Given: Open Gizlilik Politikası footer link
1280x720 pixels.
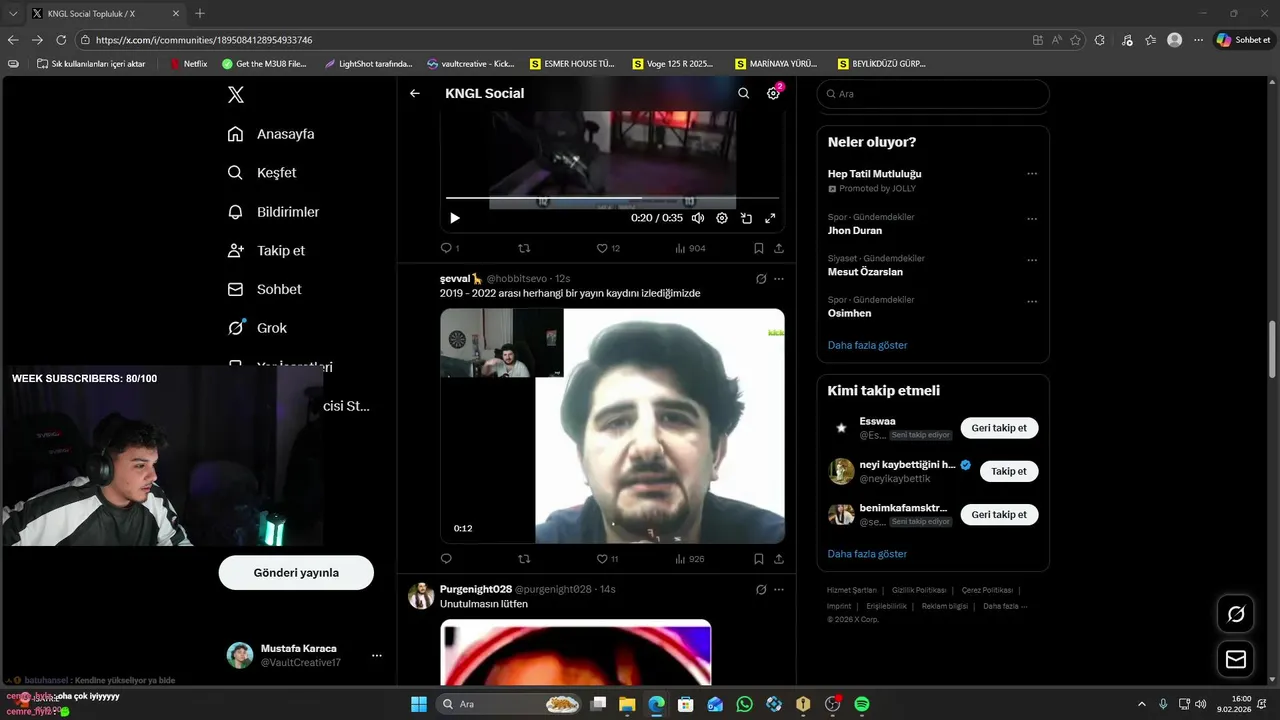Looking at the screenshot, I should (x=920, y=591).
